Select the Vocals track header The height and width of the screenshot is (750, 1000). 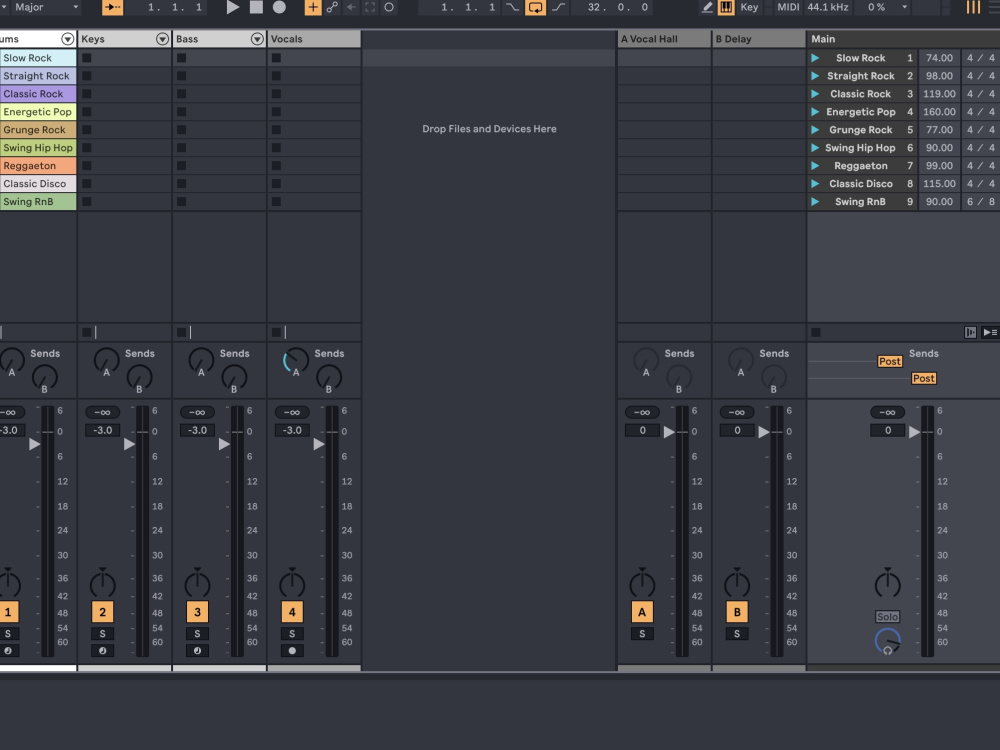[x=314, y=39]
